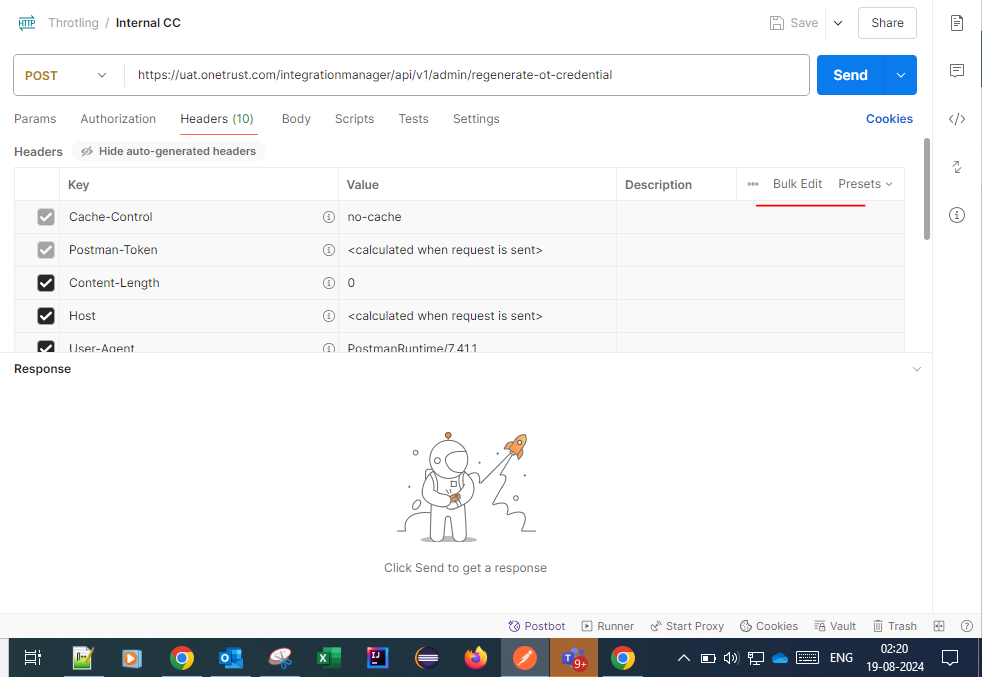Open the Save options dropdown arrow
Image resolution: width=982 pixels, height=677 pixels.
838,23
